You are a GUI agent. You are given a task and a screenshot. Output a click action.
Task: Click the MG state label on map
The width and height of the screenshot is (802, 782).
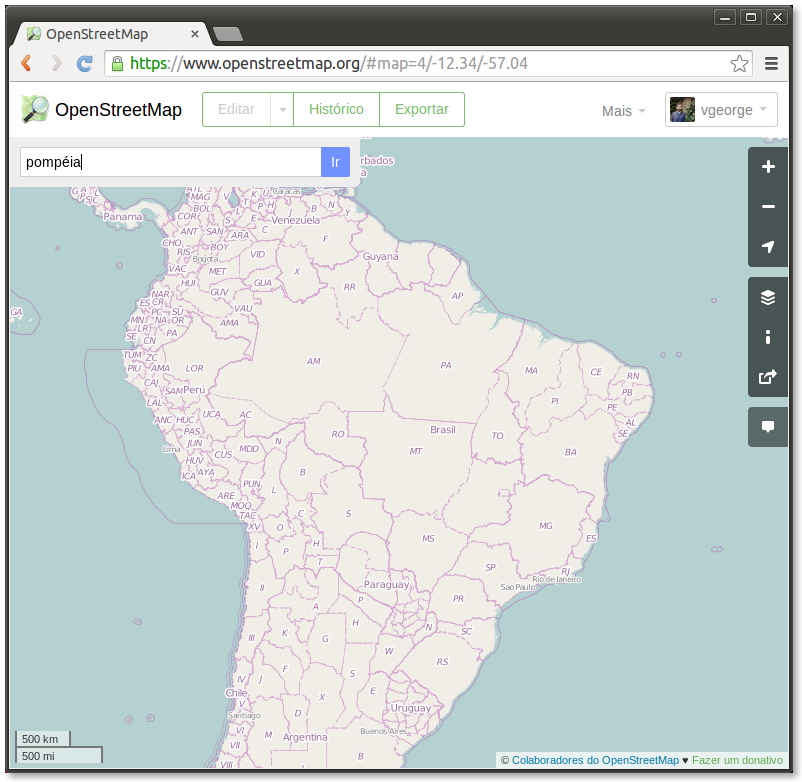545,525
